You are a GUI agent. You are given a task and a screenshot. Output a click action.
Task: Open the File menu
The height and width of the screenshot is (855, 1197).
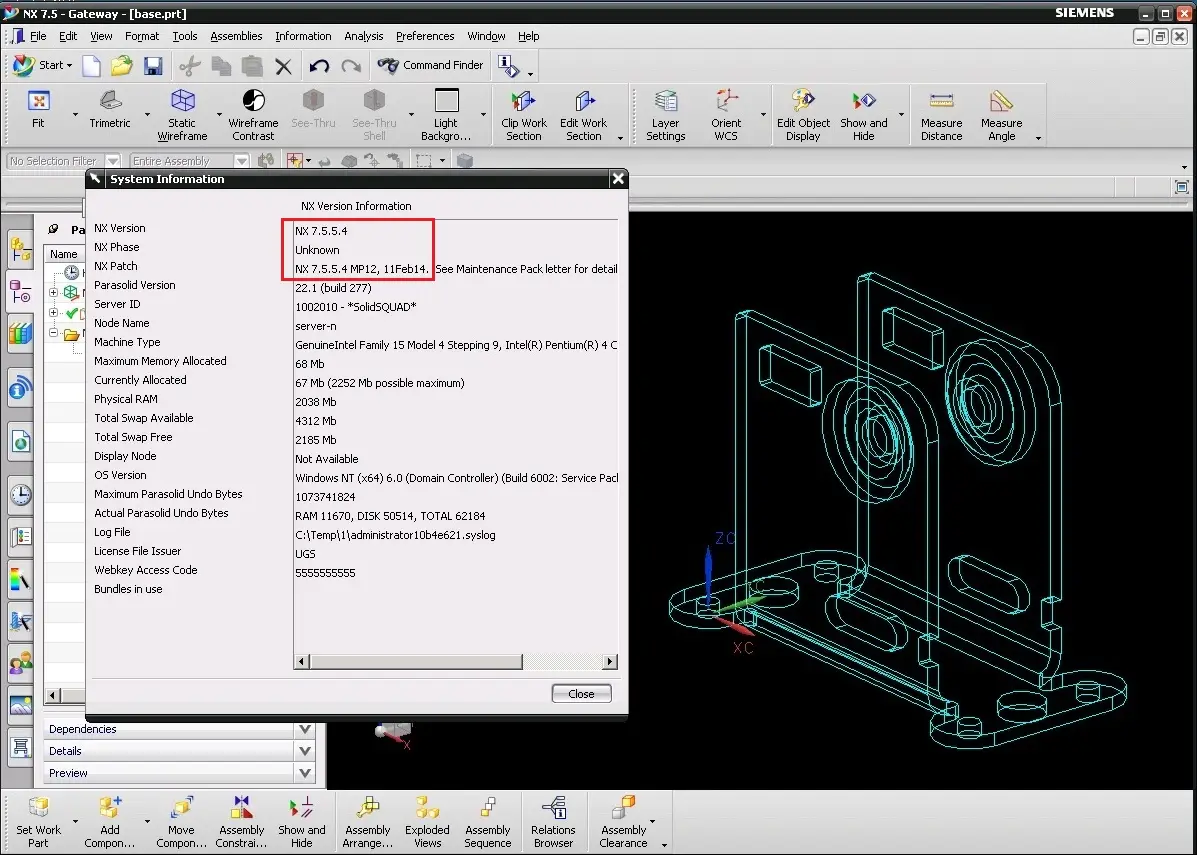click(x=37, y=36)
